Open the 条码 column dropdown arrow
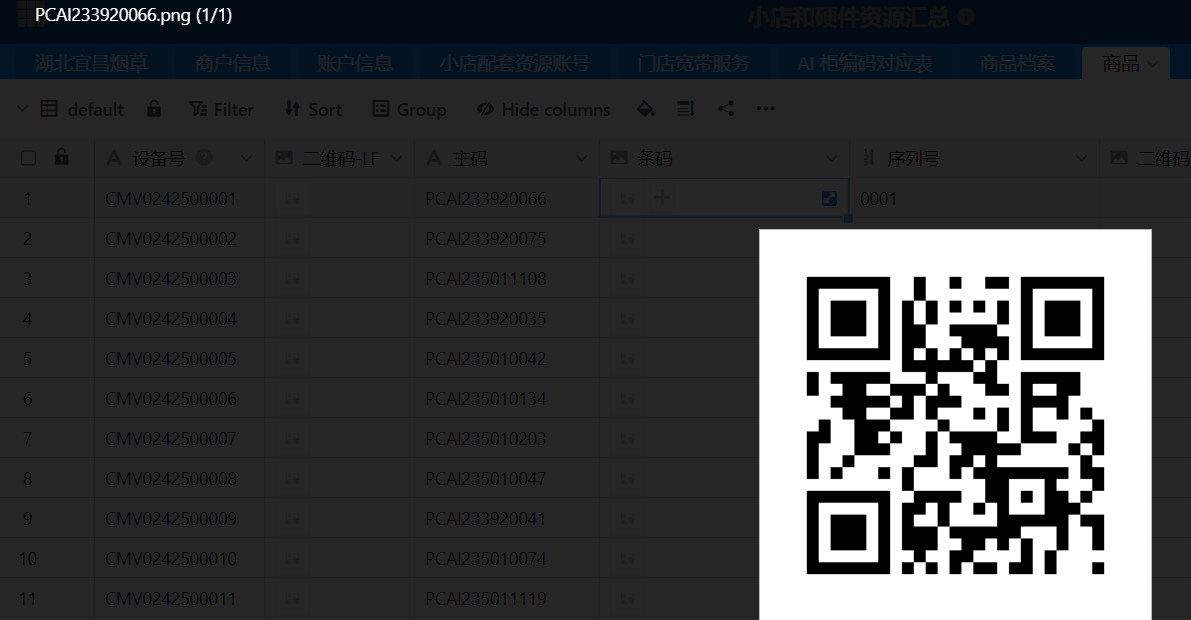 point(832,158)
